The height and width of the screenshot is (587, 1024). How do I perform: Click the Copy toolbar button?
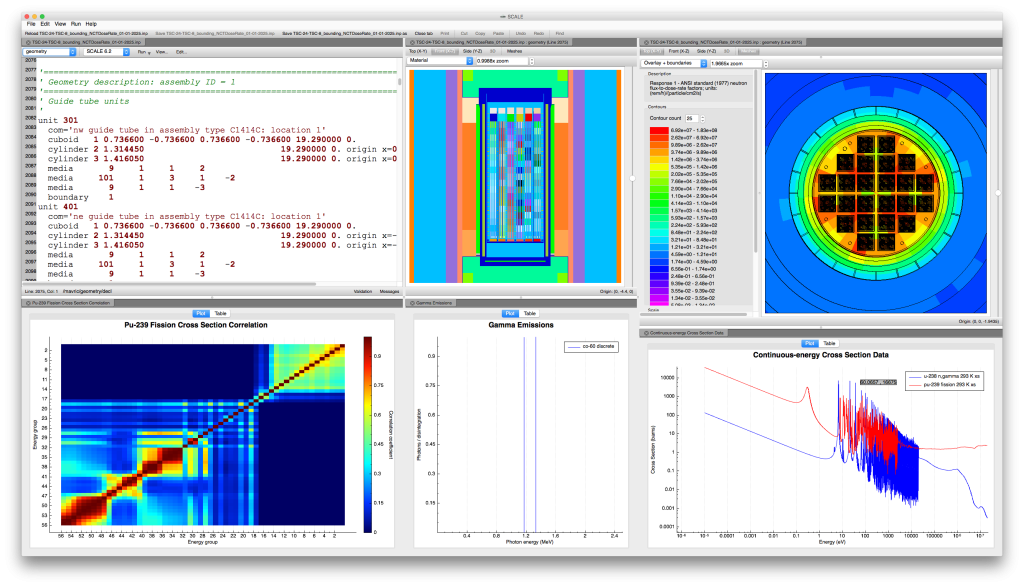point(480,33)
